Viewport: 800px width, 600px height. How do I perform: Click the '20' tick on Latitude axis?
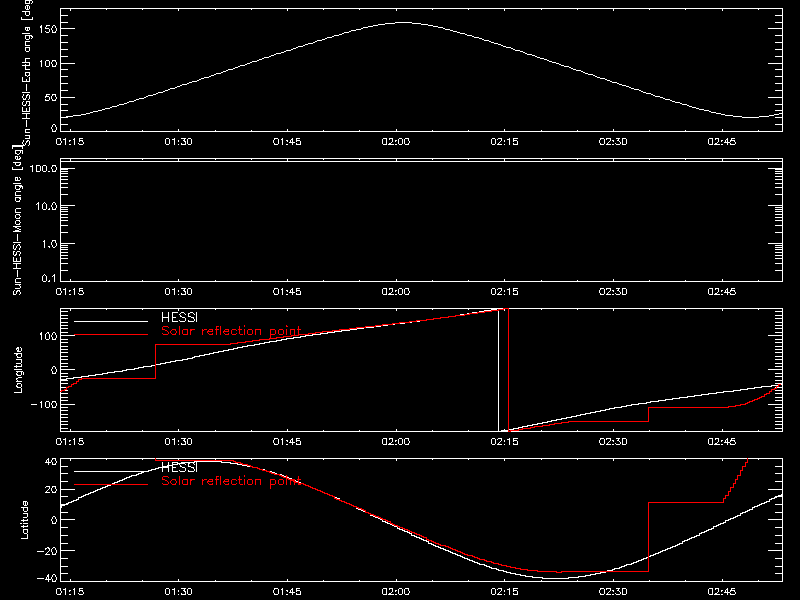[51, 489]
